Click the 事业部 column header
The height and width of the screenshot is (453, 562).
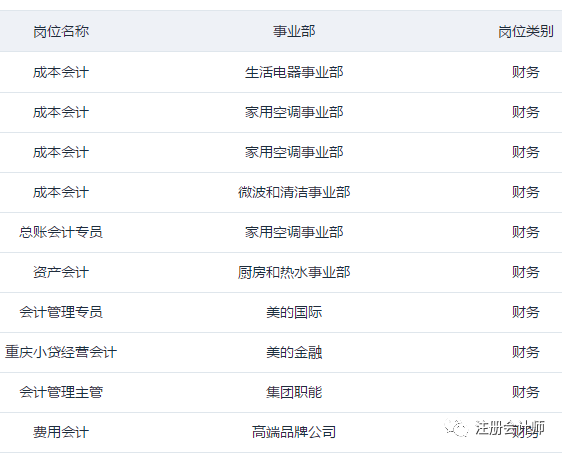tap(294, 32)
